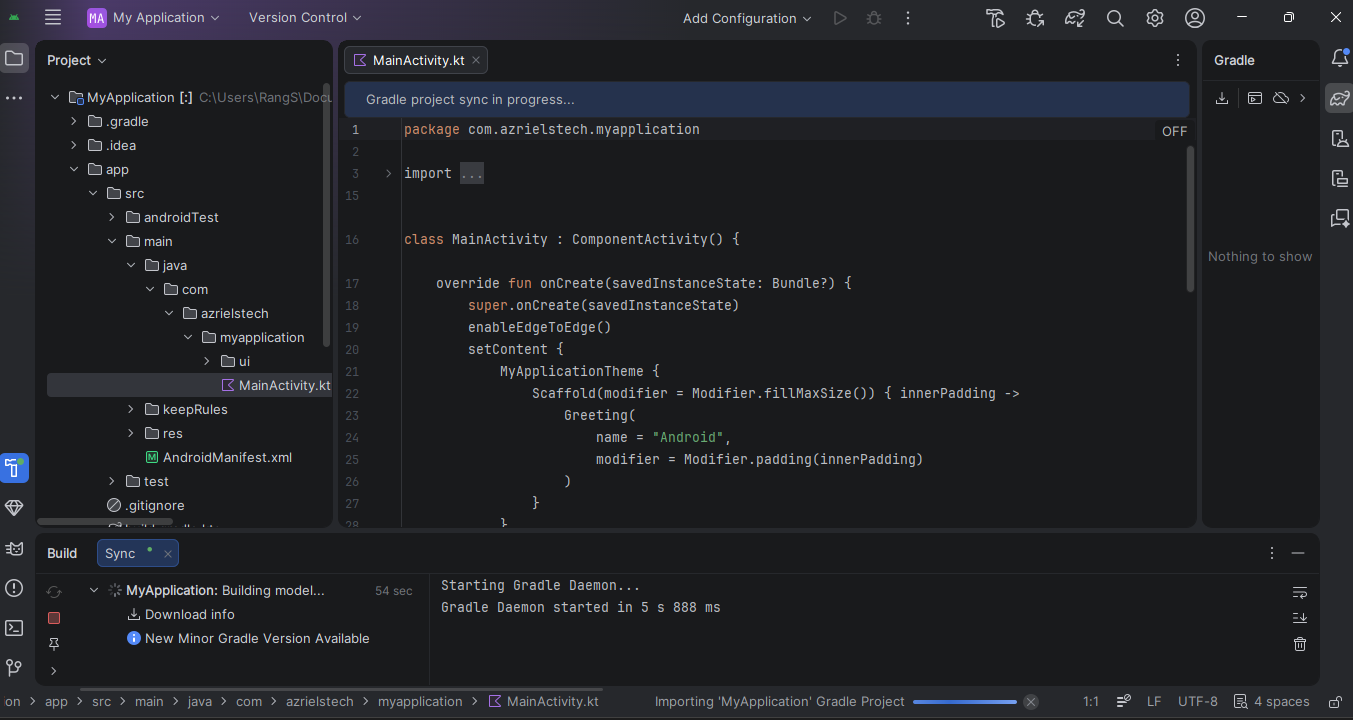Viewport: 1353px width, 720px height.
Task: Open the Terminal tool window
Action: point(14,628)
